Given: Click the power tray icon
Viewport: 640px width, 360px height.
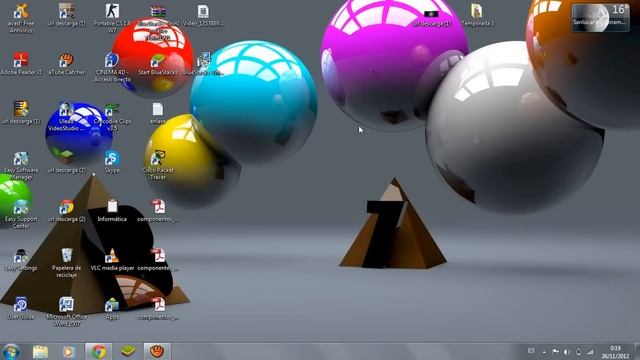Looking at the screenshot, I should tap(578, 351).
